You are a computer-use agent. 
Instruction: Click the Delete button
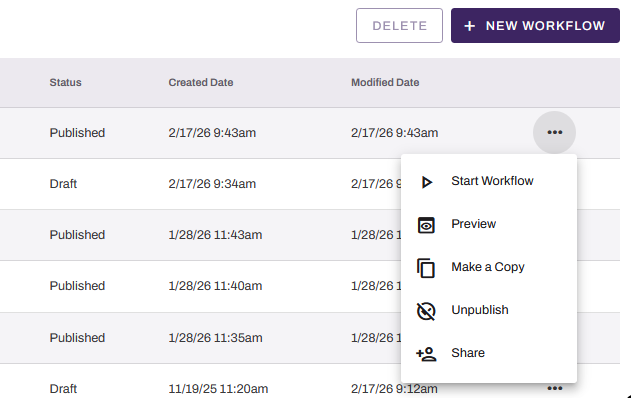point(399,26)
